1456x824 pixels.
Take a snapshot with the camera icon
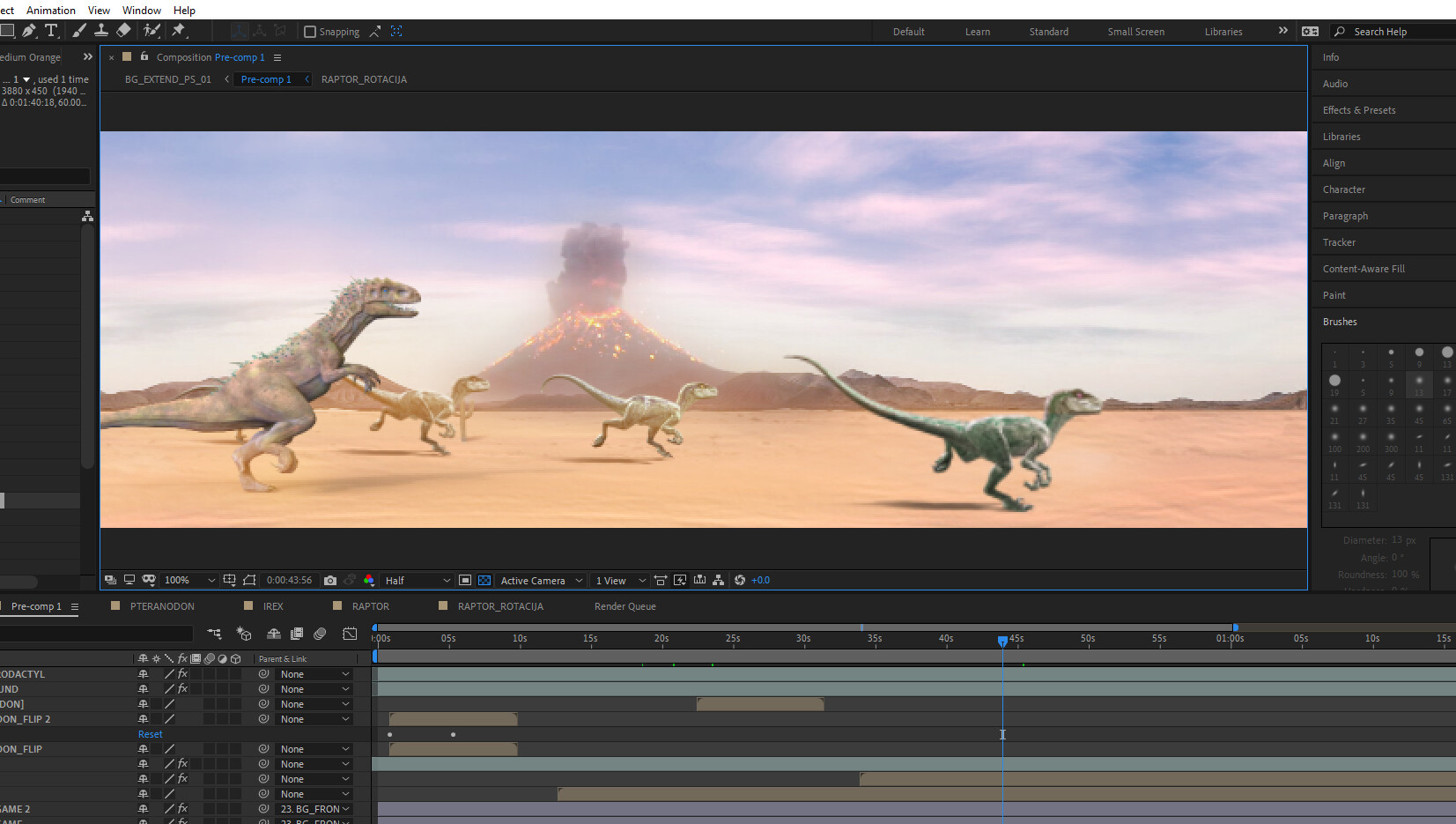[x=330, y=580]
